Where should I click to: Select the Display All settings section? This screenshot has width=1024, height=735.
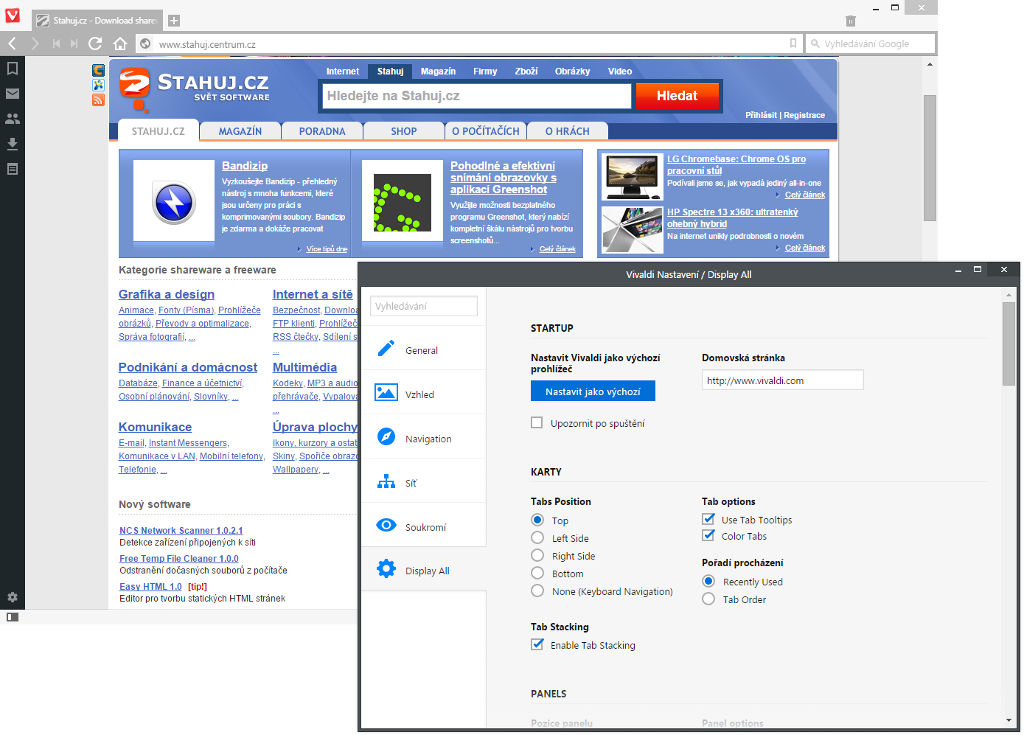423,569
